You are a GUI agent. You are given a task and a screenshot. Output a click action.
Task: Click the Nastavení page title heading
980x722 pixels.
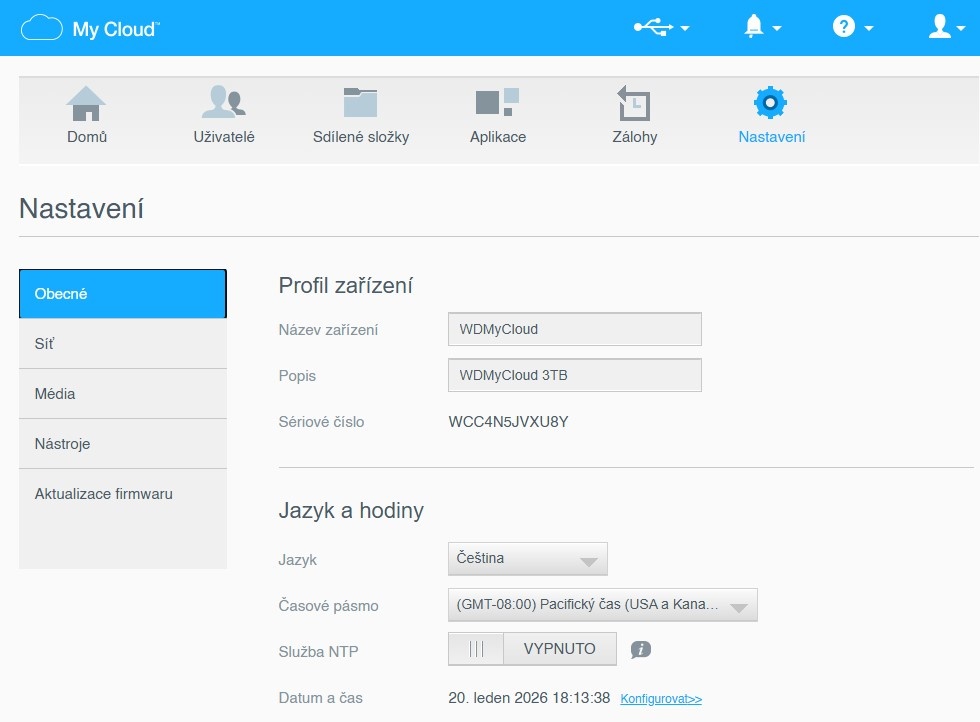tap(81, 209)
